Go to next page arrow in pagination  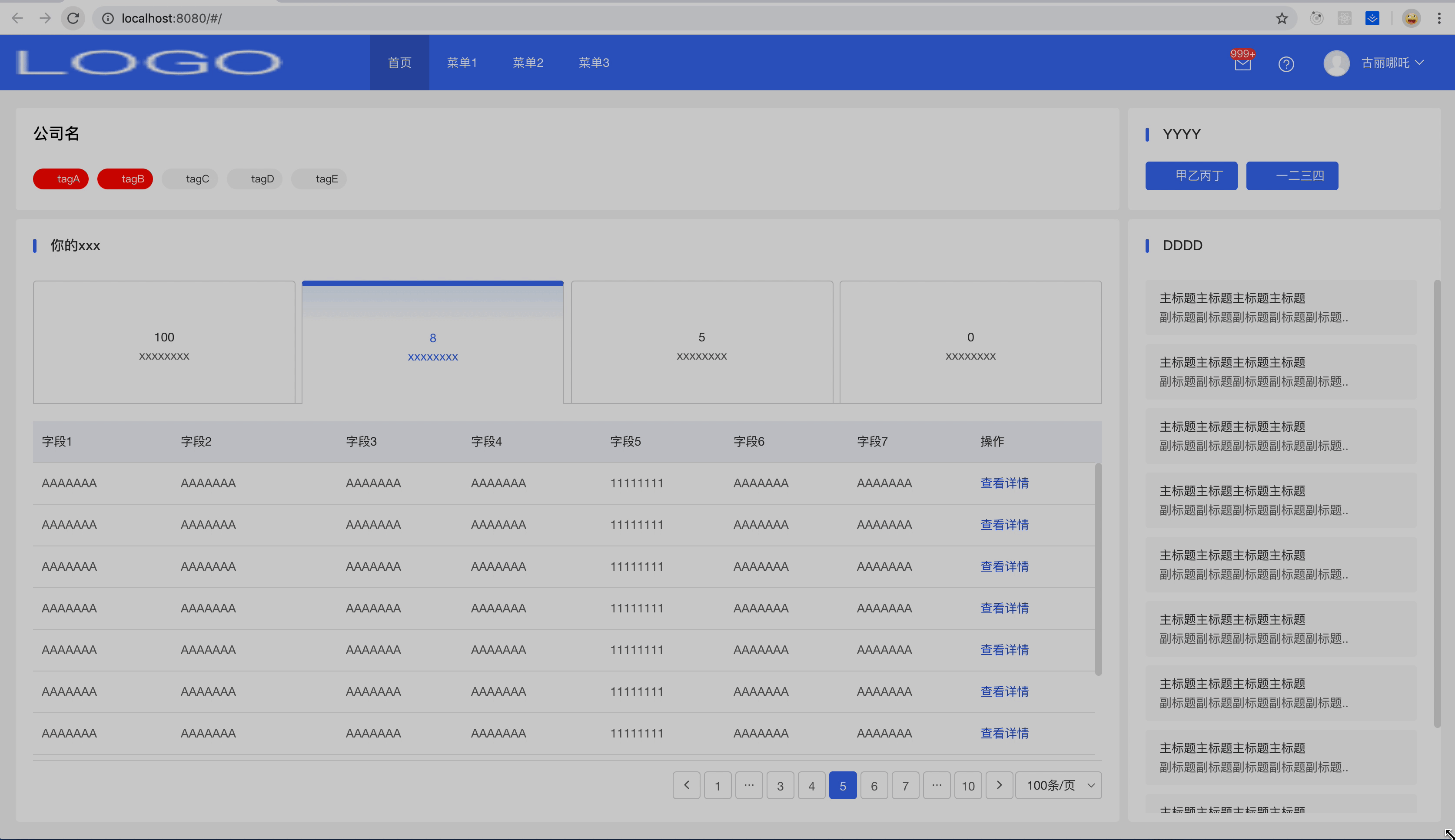tap(999, 785)
